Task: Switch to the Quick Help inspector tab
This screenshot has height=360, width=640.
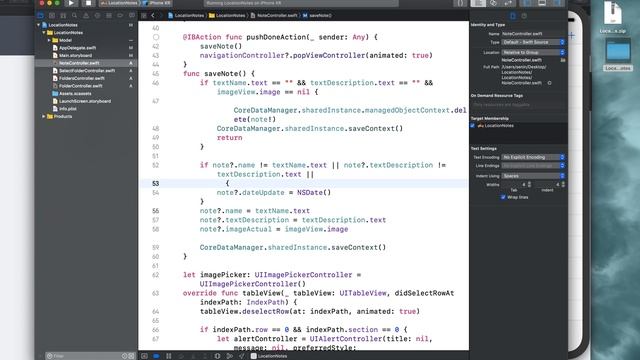Action: point(524,16)
